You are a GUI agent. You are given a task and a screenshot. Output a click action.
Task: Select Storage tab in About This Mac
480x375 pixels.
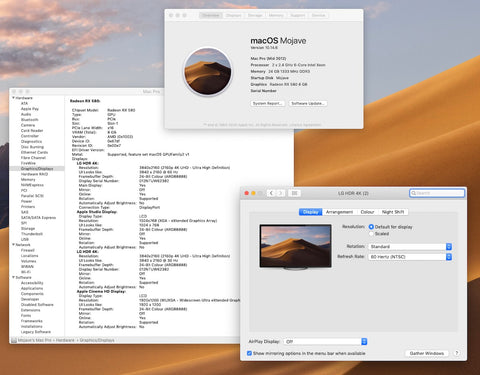pos(255,15)
